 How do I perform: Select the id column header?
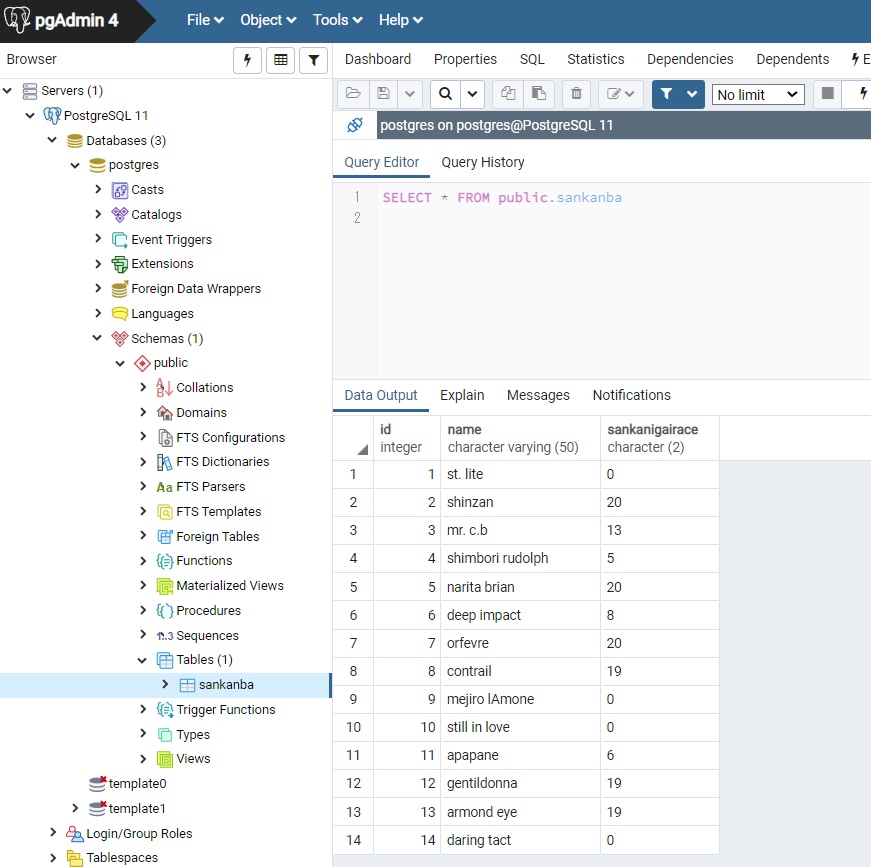pyautogui.click(x=407, y=438)
